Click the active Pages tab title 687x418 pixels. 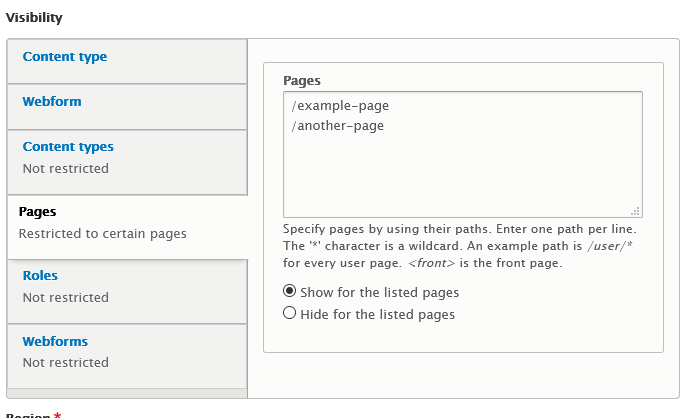(x=37, y=212)
